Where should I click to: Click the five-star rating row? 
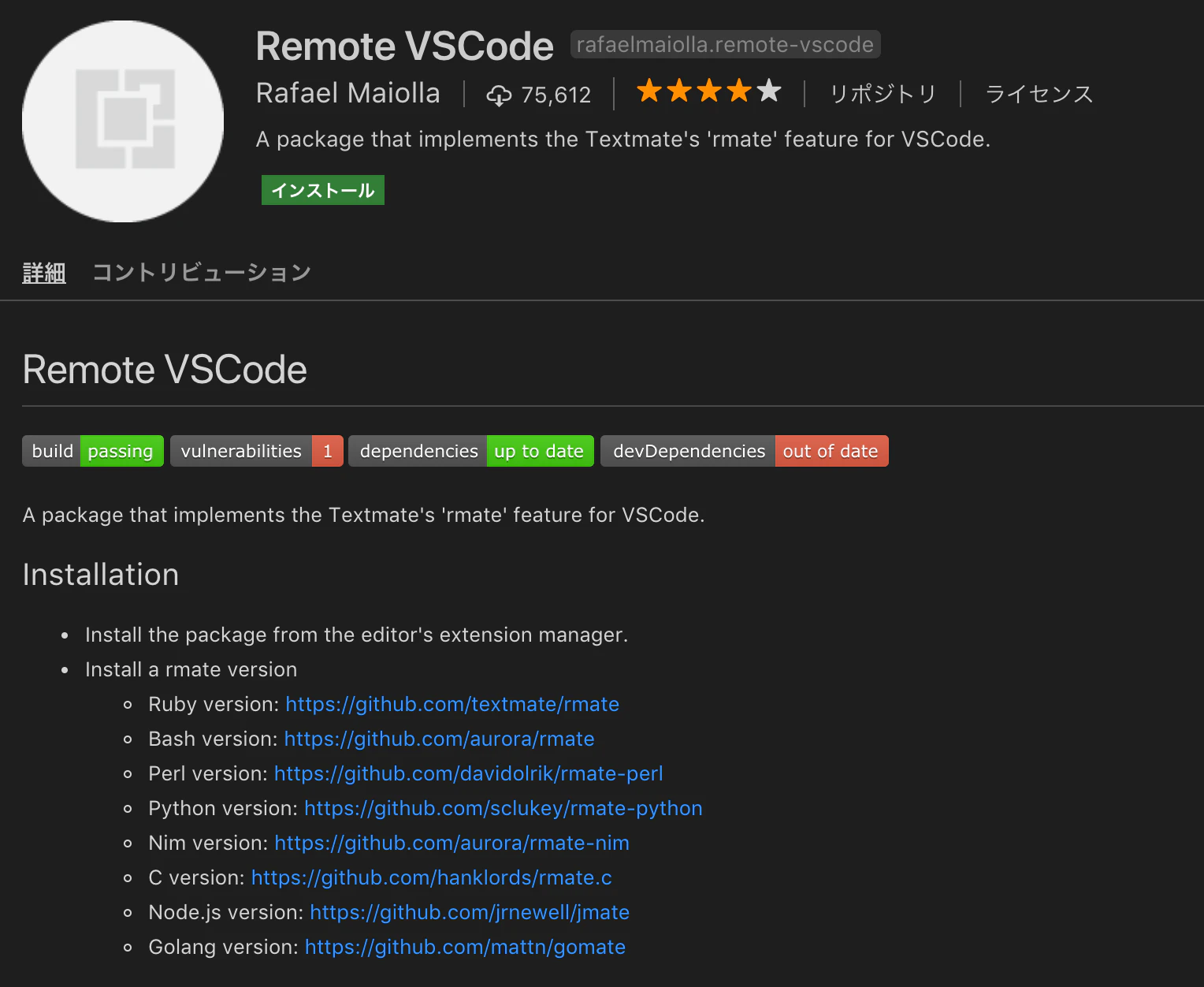pyautogui.click(x=708, y=91)
